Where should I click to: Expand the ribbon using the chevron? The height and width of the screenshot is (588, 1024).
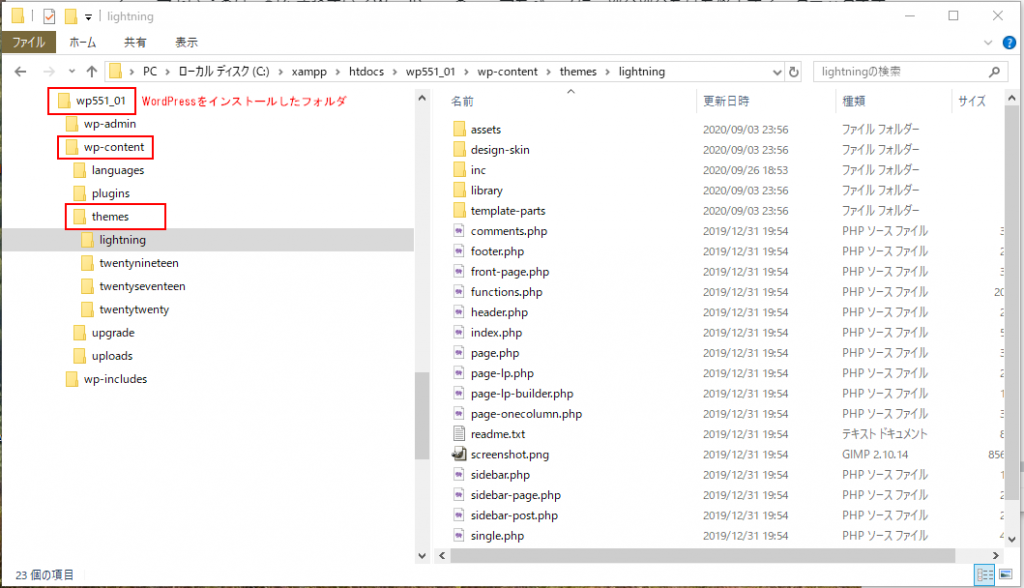click(x=990, y=43)
